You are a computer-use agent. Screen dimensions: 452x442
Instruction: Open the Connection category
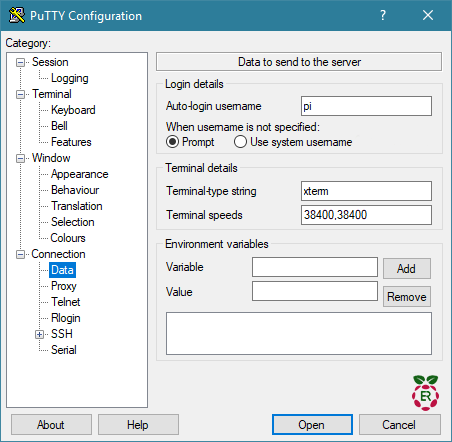tap(58, 254)
